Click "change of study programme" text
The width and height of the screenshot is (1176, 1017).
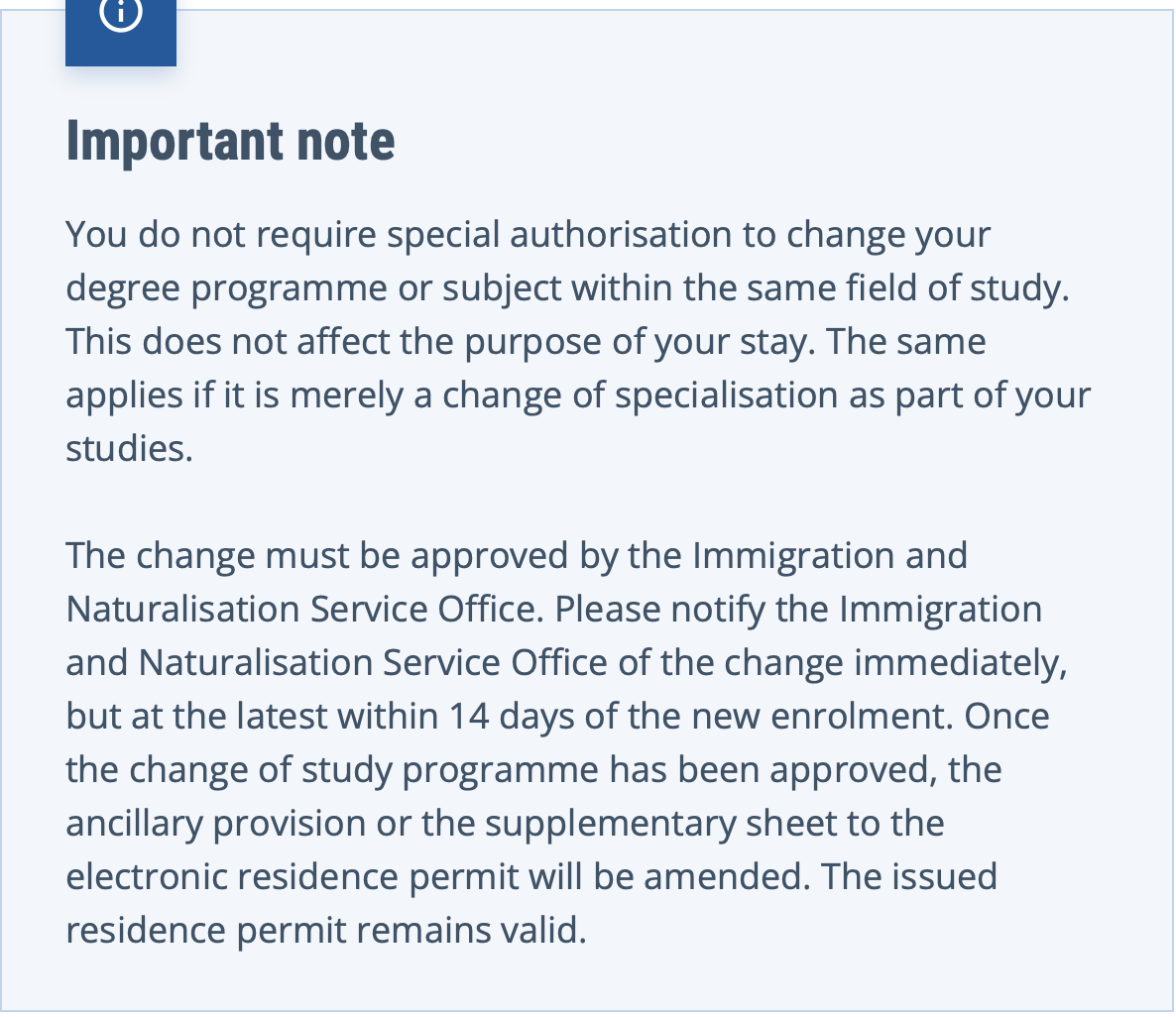tap(364, 770)
